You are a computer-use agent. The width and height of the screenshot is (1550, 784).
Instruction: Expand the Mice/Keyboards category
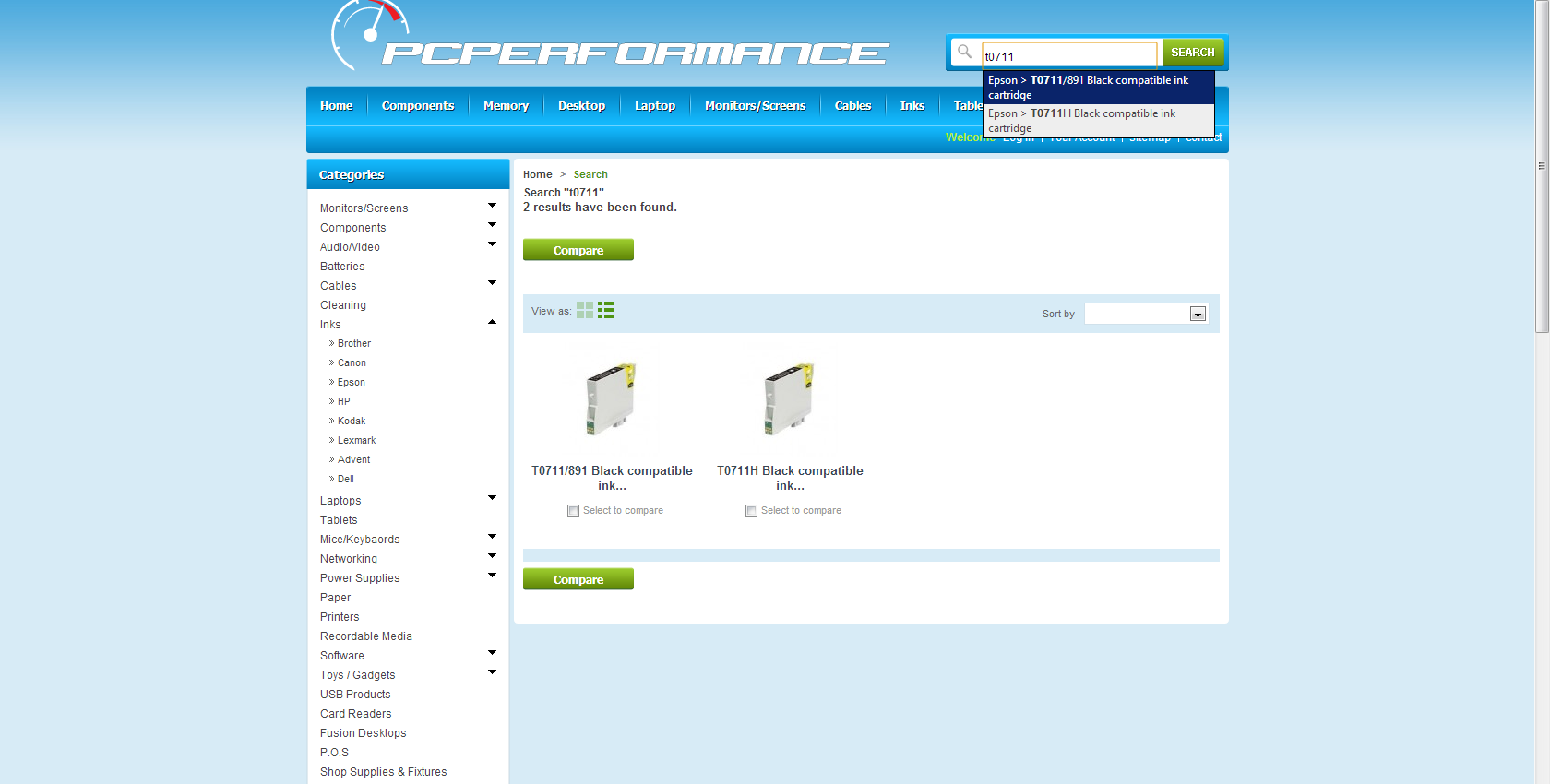(x=492, y=537)
